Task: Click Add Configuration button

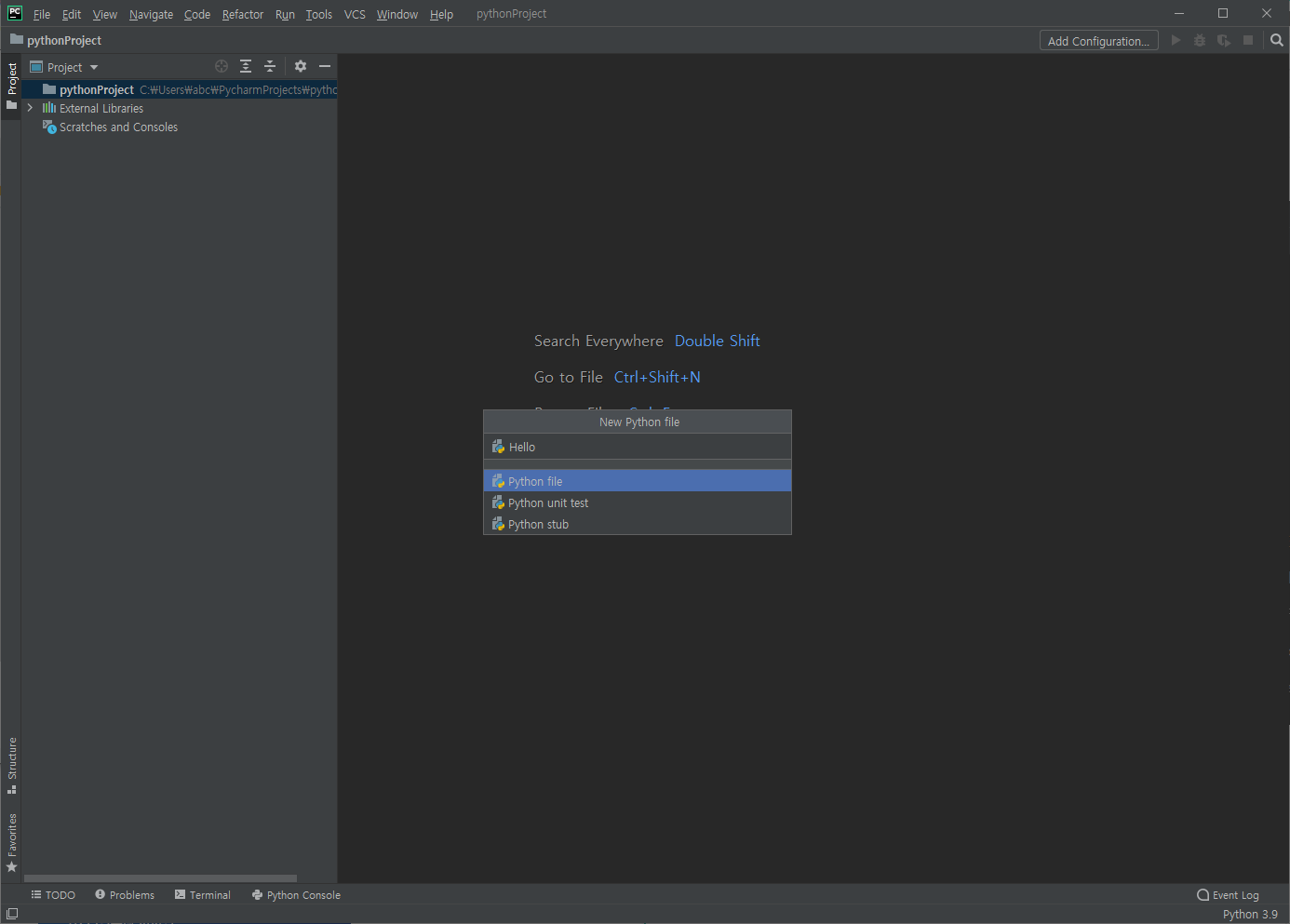Action: (x=1099, y=41)
